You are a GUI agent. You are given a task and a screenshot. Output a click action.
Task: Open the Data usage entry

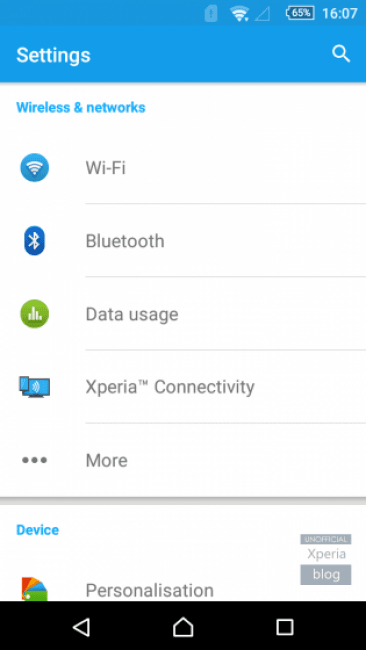(183, 314)
